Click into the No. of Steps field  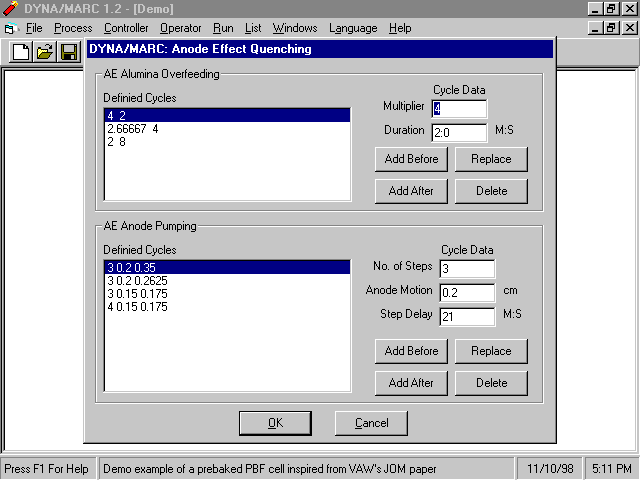(467, 269)
